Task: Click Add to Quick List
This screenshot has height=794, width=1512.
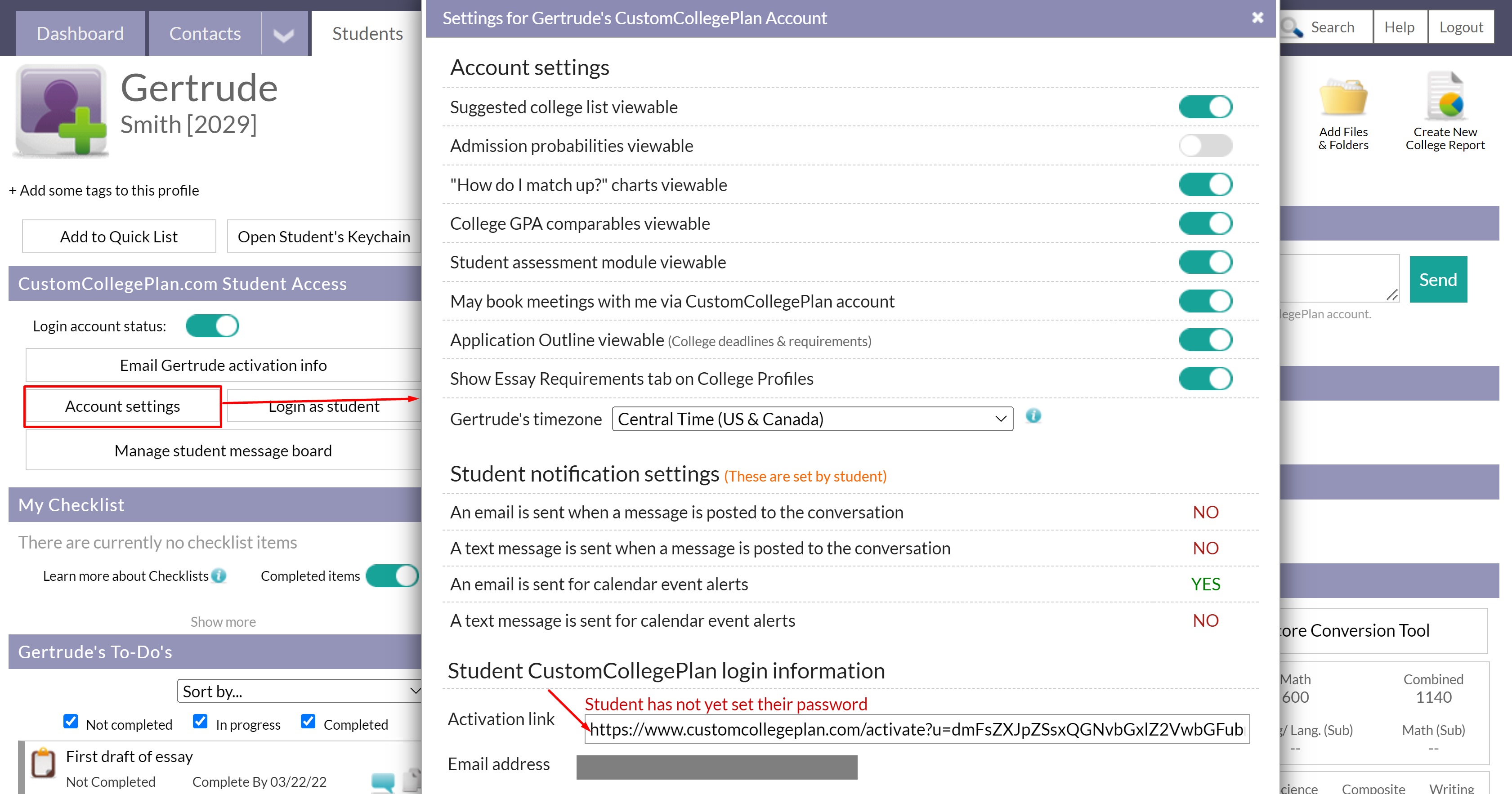Action: [x=119, y=236]
